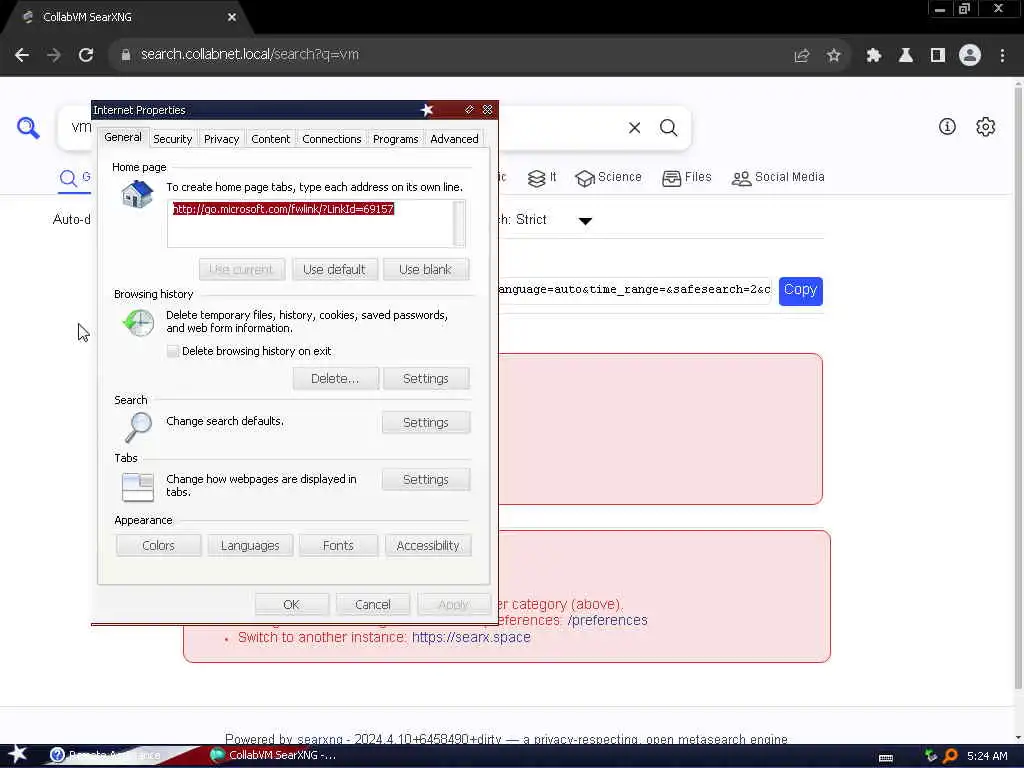Click the tray network icon
This screenshot has height=768, width=1024.
tap(931, 756)
